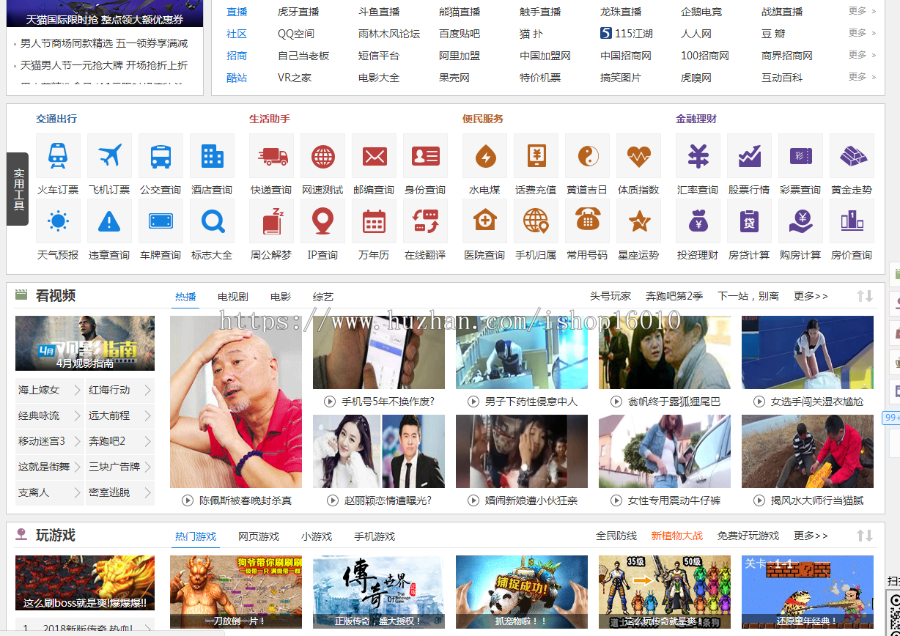
Task: Click the 网速测试 globe icon
Action: [323, 156]
